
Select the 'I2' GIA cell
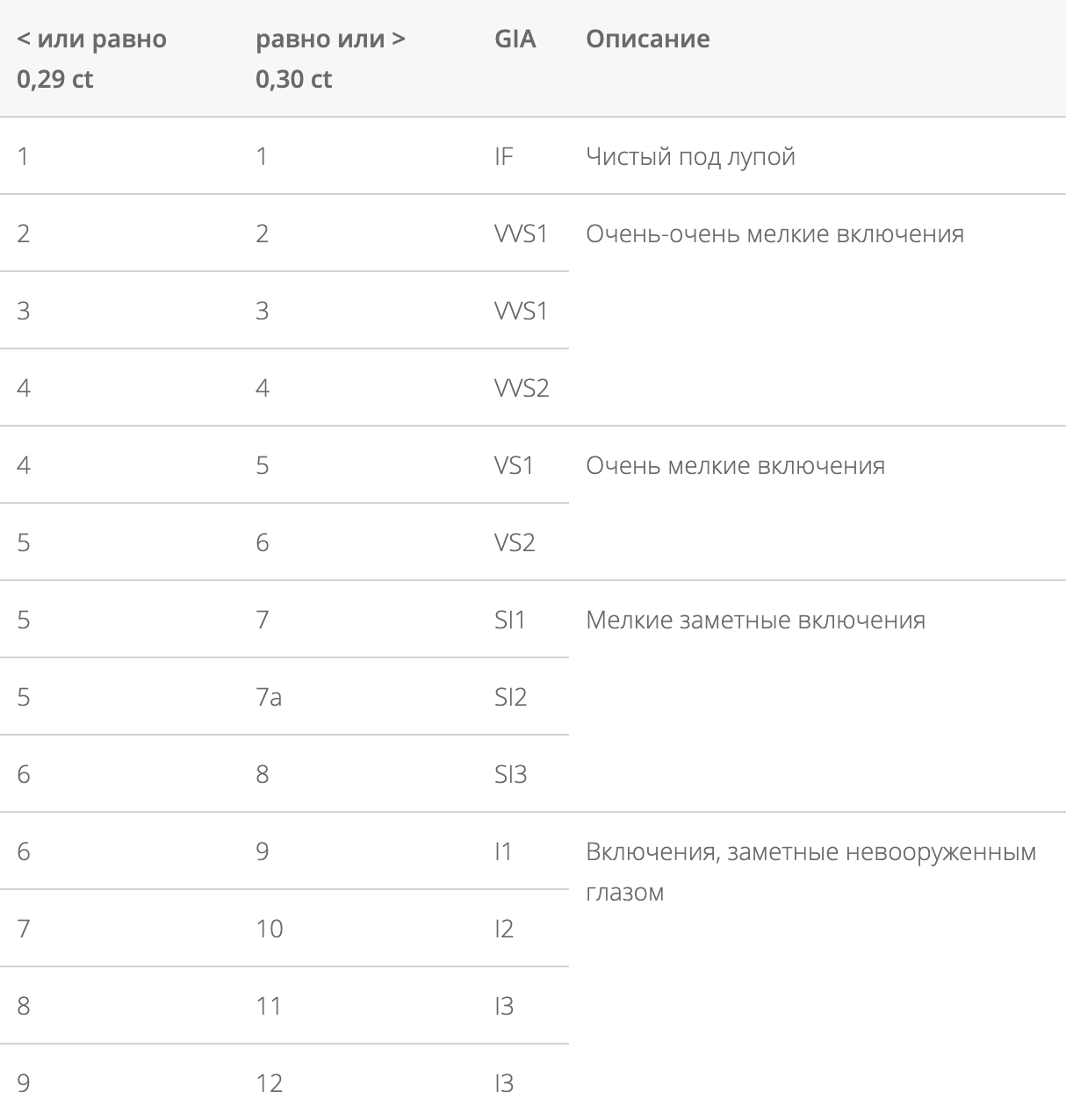504,929
